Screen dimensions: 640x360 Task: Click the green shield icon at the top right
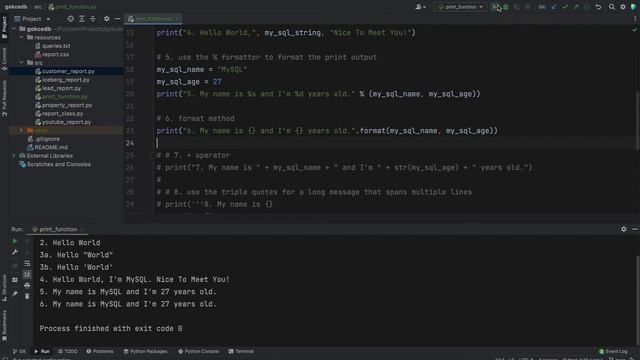(x=633, y=7)
